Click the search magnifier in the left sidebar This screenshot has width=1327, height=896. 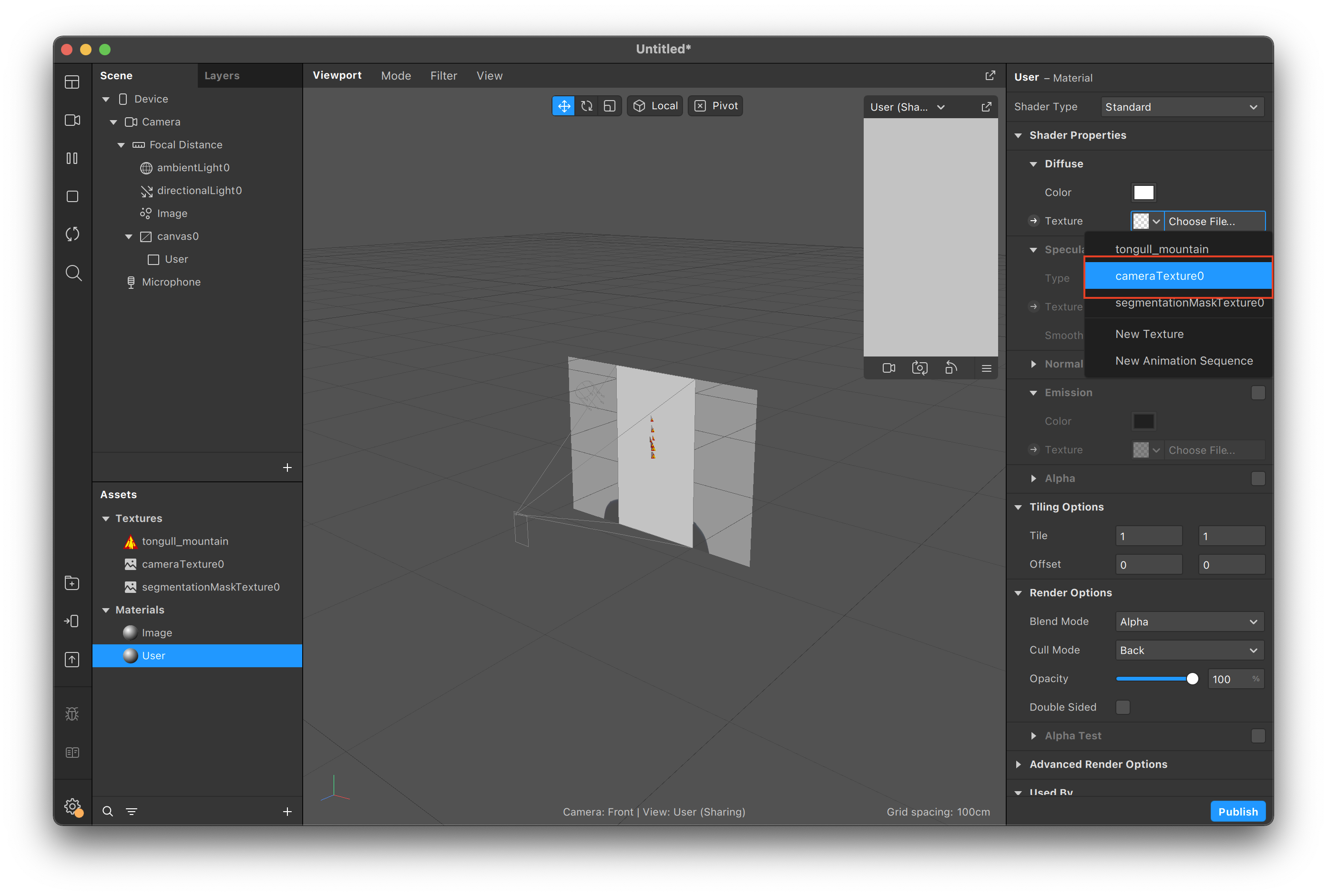click(x=73, y=273)
